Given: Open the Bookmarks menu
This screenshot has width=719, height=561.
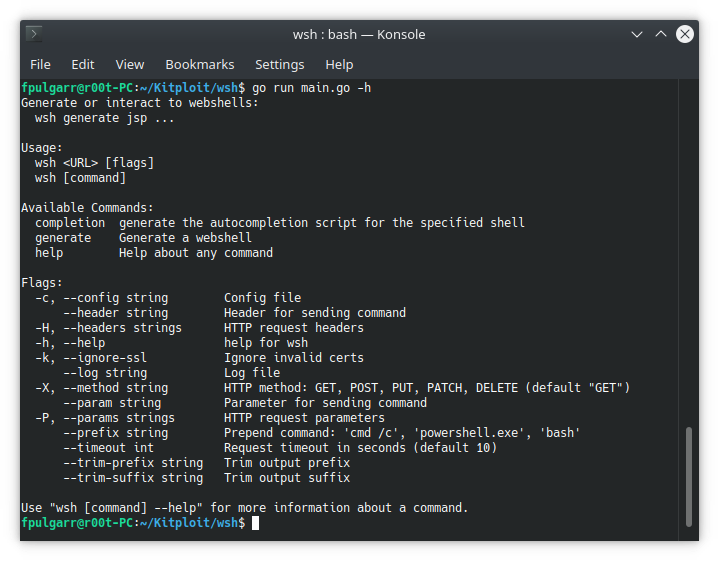Looking at the screenshot, I should coord(199,65).
